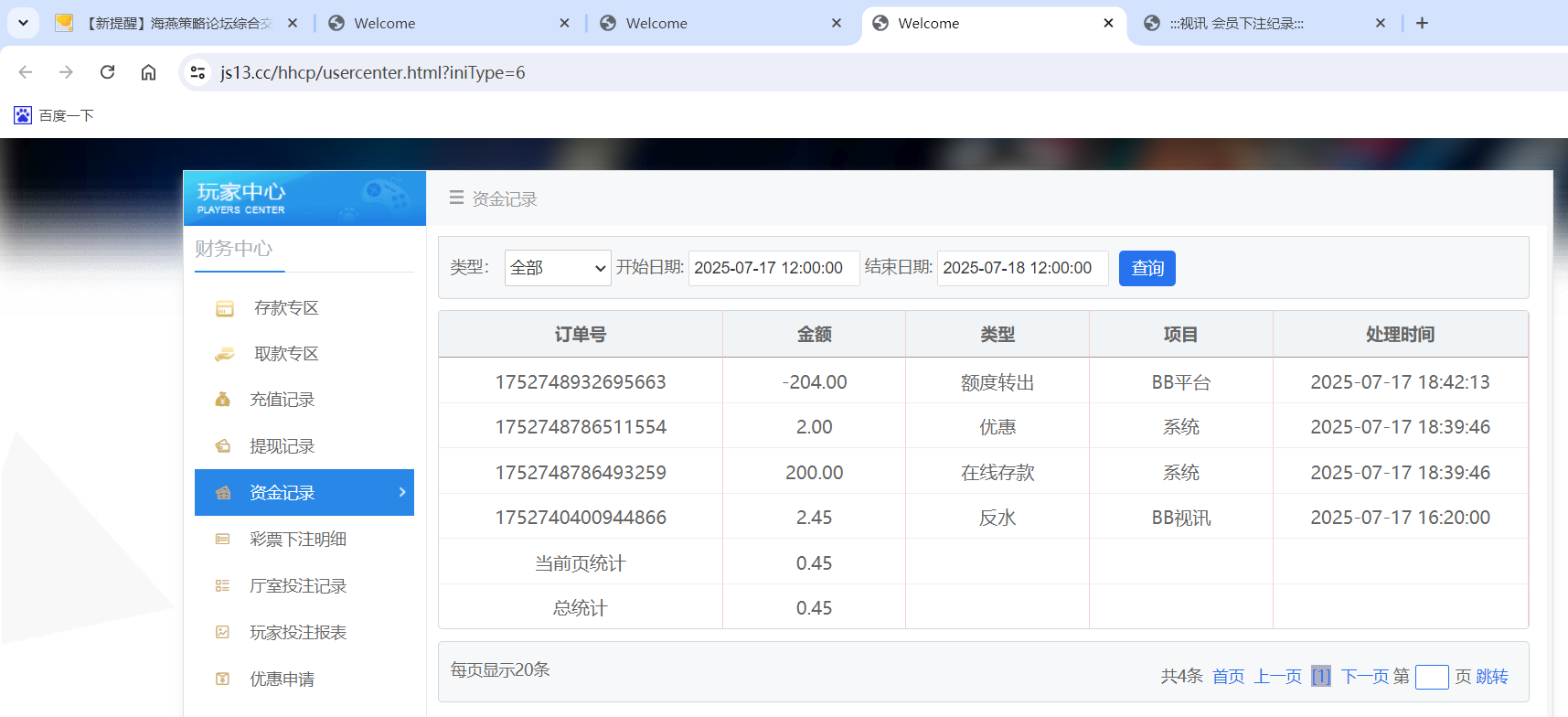Switch to the 海燕策略论坛 browser tab
The width and height of the screenshot is (1568, 717).
click(178, 23)
